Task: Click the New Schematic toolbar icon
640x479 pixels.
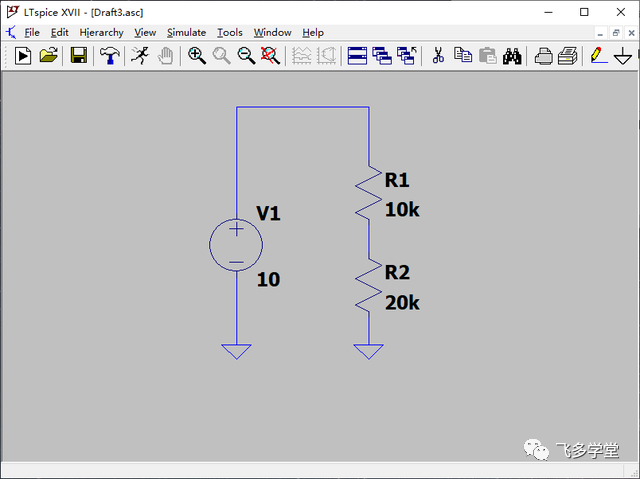Action: coord(23,55)
